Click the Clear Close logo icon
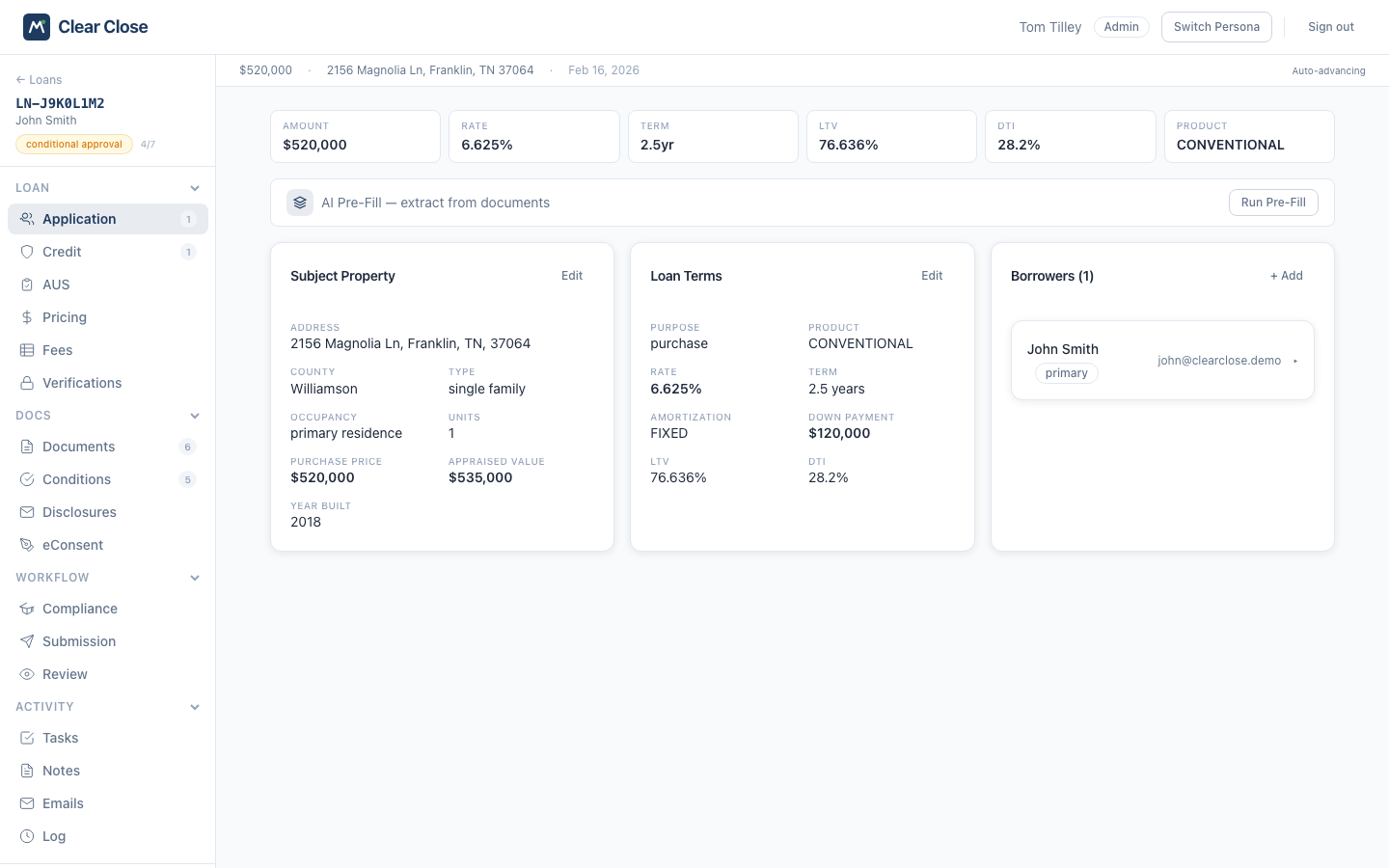Viewport: 1389px width, 868px height. [36, 27]
